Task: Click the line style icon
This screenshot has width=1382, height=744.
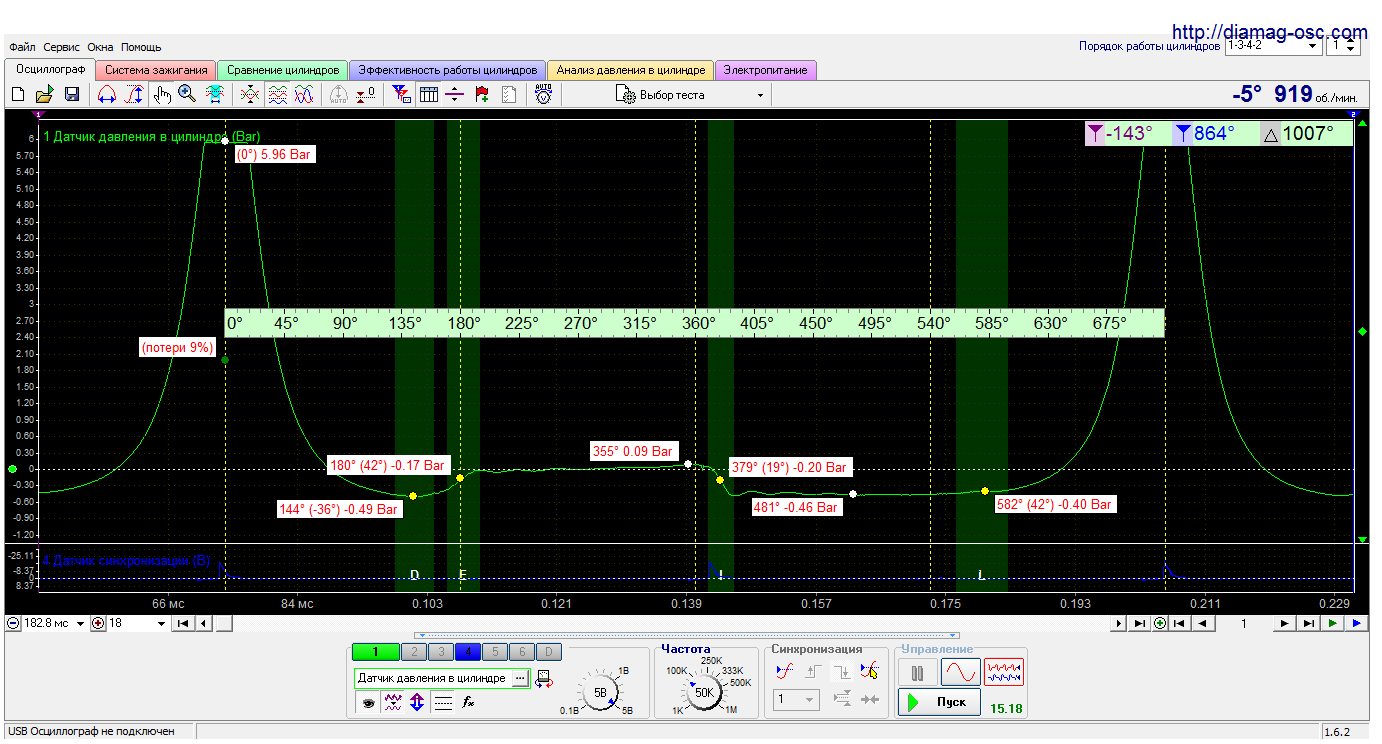Action: 443,704
